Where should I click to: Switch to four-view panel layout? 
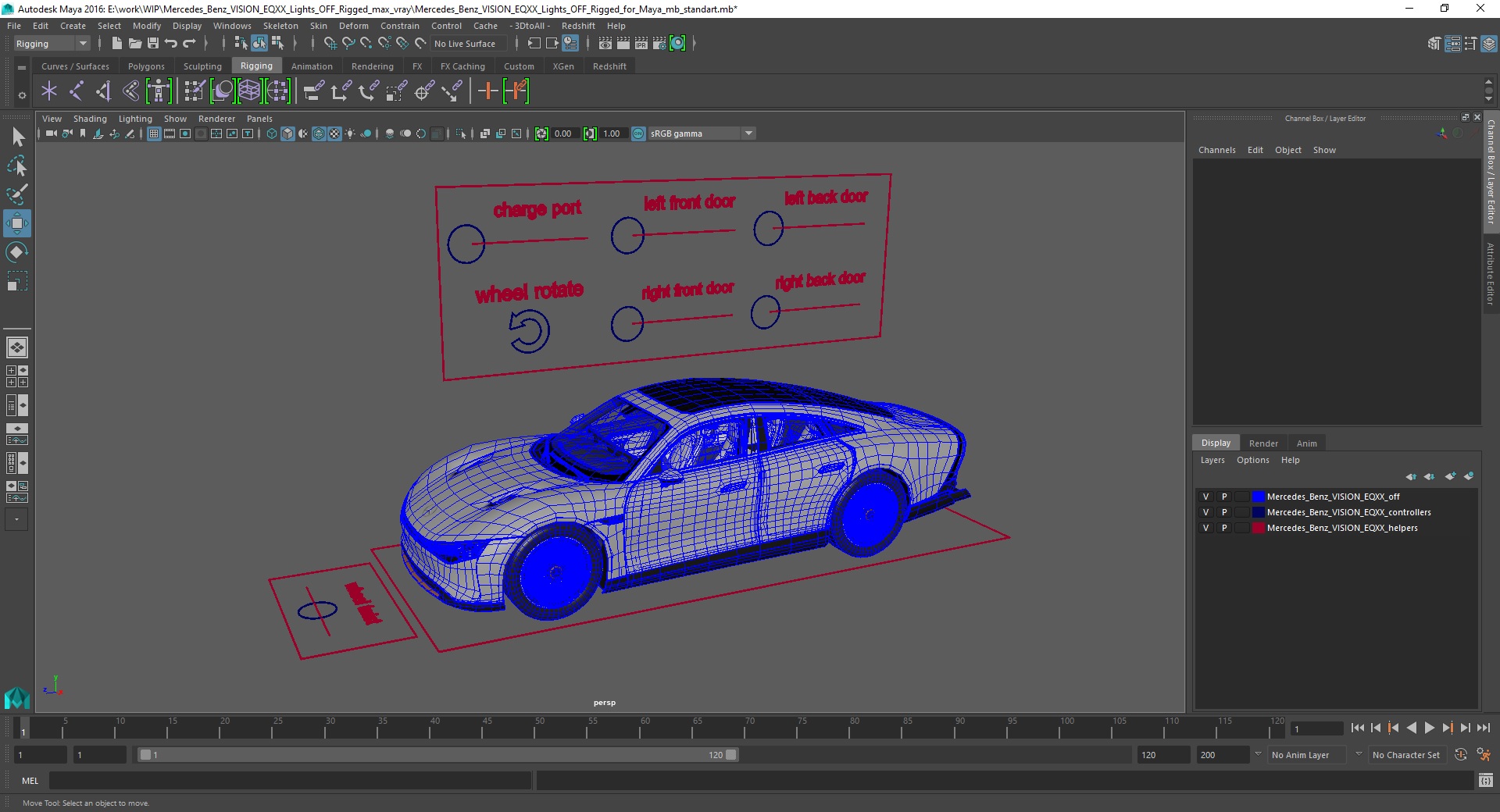point(17,376)
